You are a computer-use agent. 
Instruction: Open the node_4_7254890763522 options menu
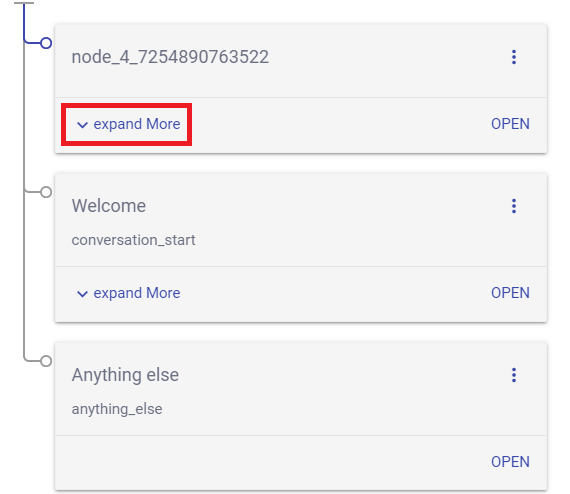[x=514, y=57]
